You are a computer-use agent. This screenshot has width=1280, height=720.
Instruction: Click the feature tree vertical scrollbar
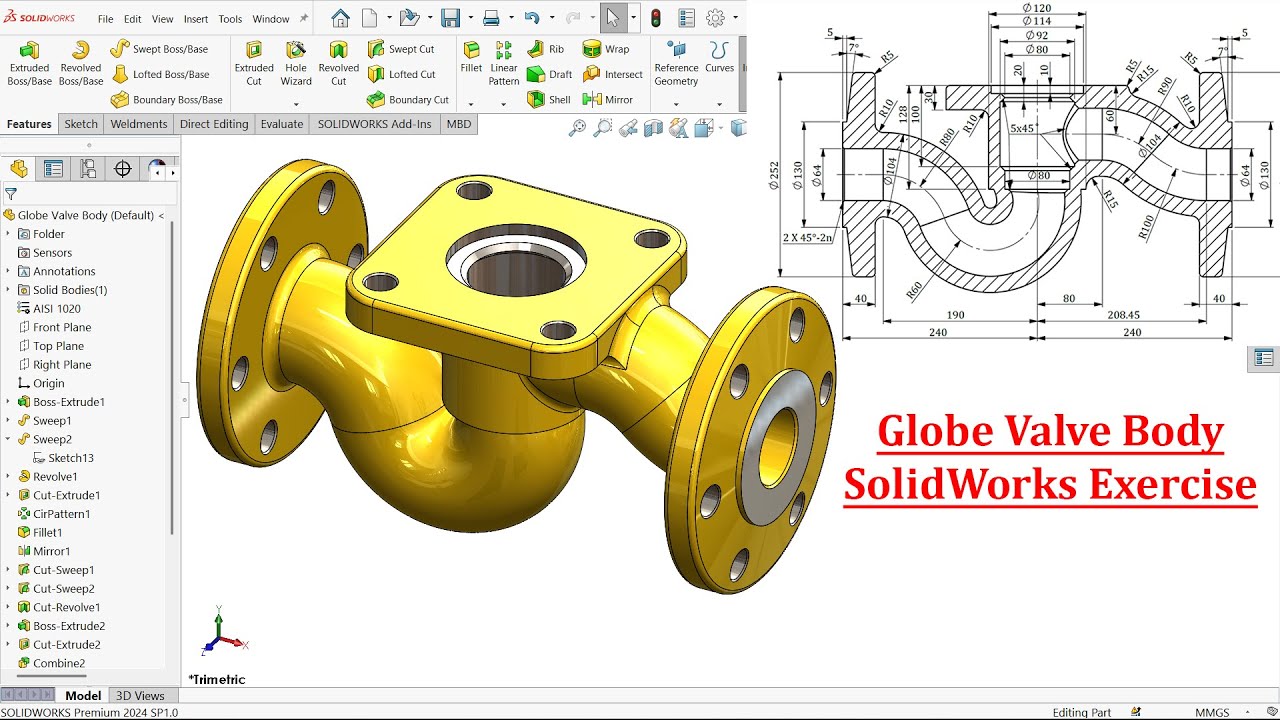click(x=171, y=378)
